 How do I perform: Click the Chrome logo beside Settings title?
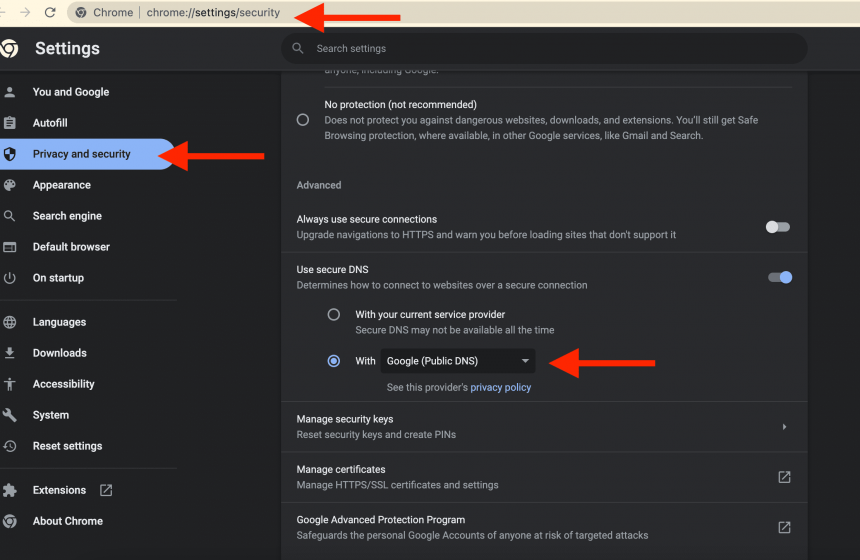tap(9, 48)
